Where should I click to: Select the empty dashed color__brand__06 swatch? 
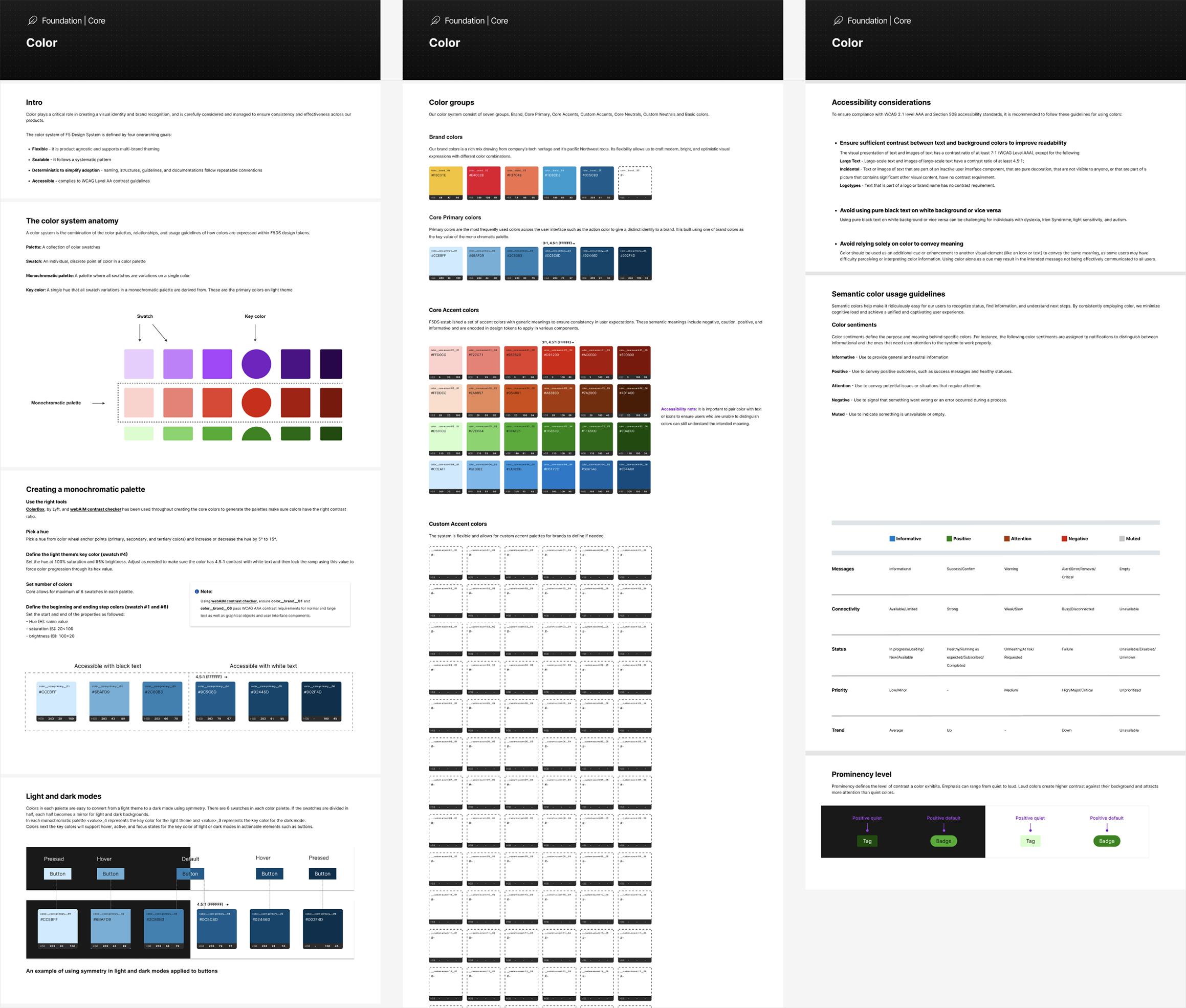pyautogui.click(x=635, y=183)
